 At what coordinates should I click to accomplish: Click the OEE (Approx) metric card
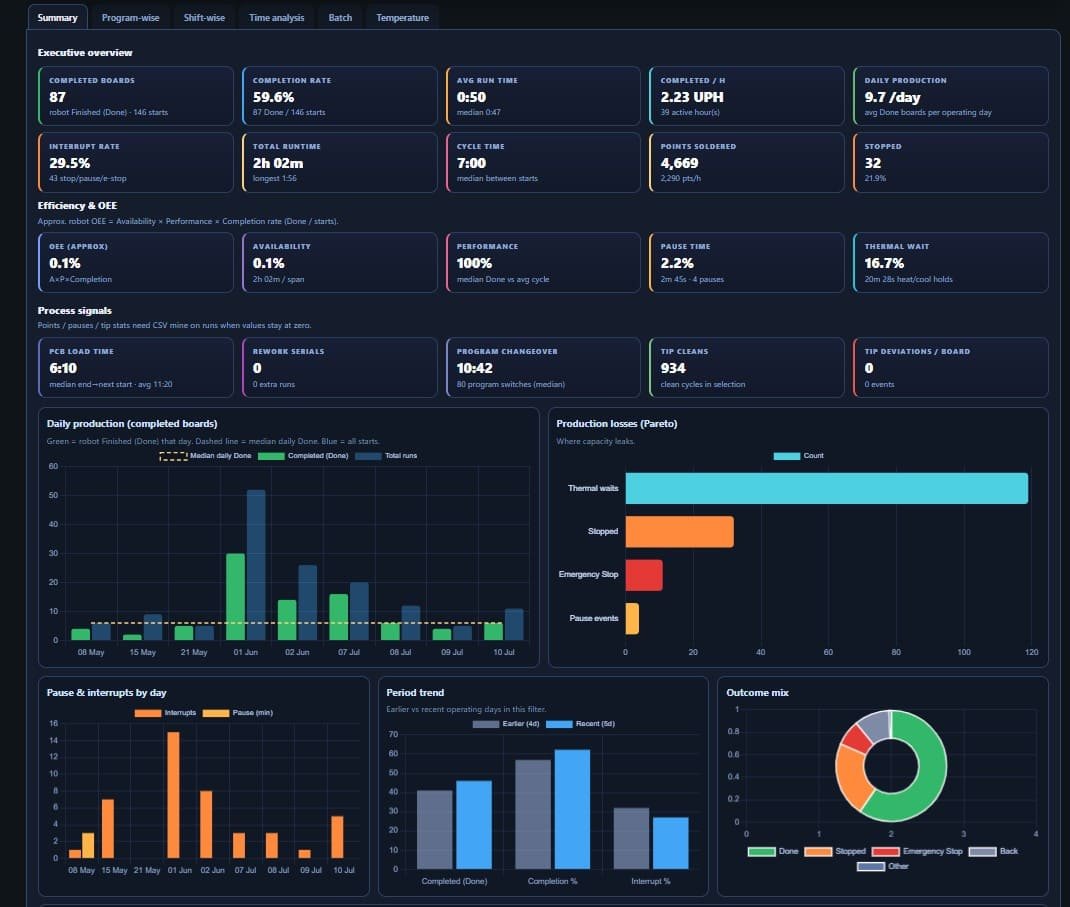pyautogui.click(x=136, y=263)
